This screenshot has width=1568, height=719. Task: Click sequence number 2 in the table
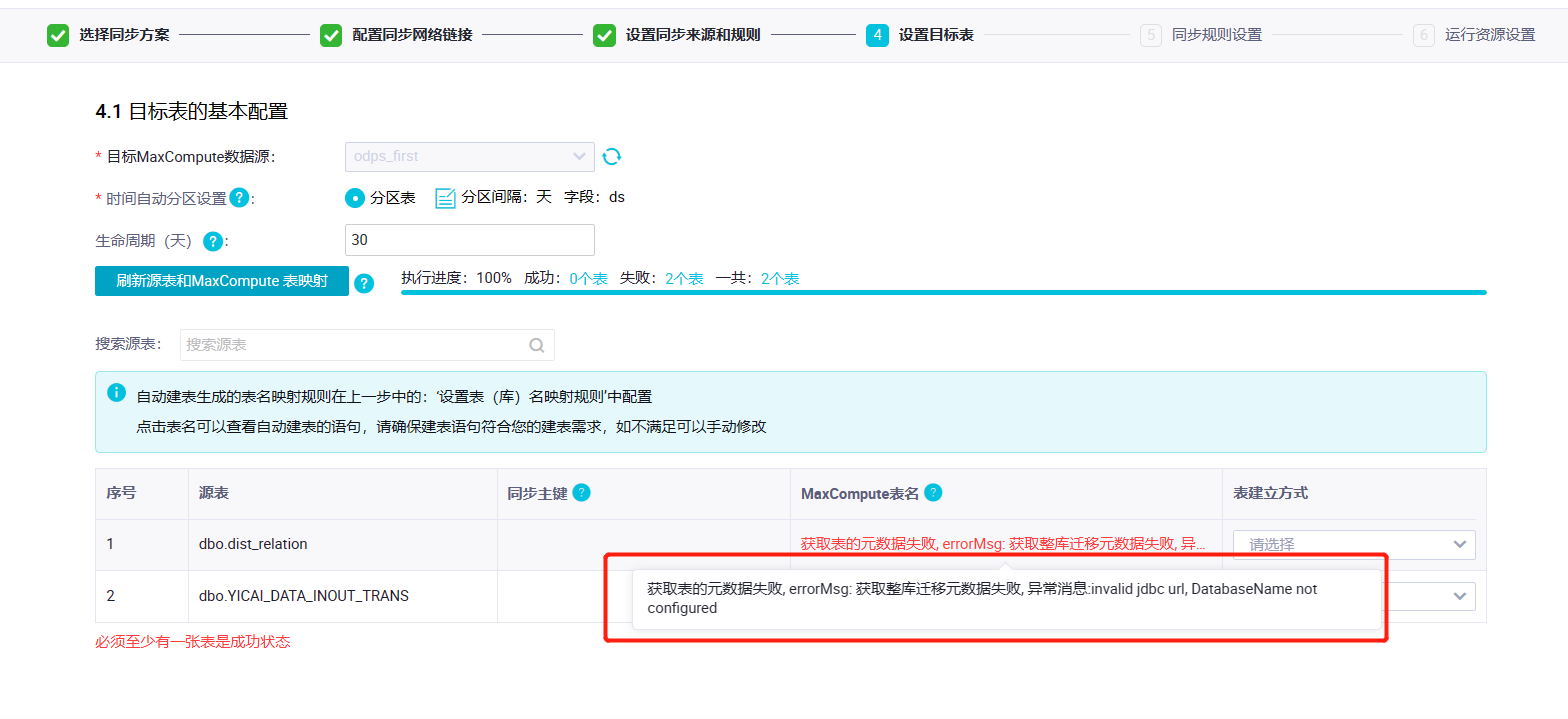111,596
